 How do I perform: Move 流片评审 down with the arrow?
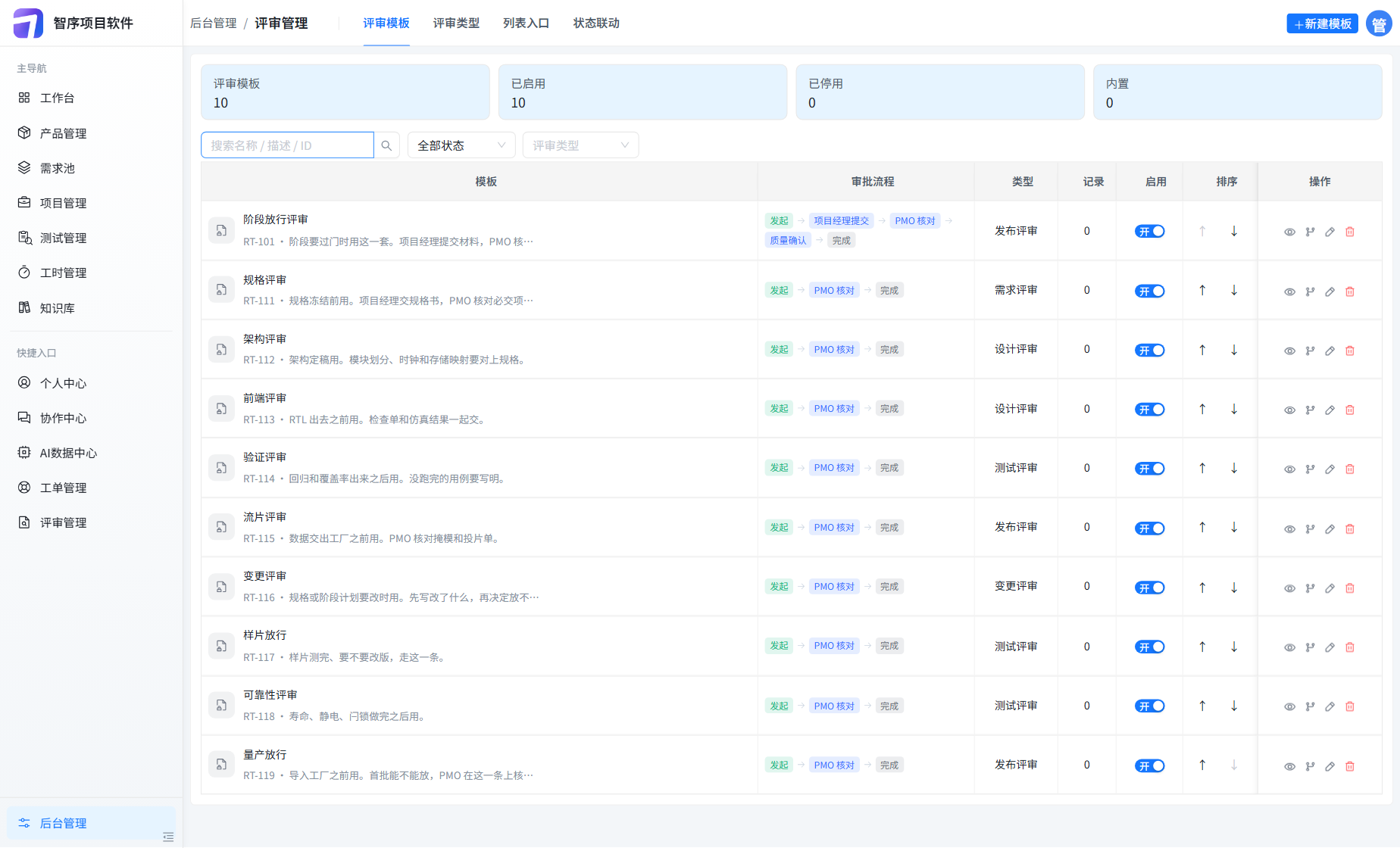click(x=1234, y=527)
